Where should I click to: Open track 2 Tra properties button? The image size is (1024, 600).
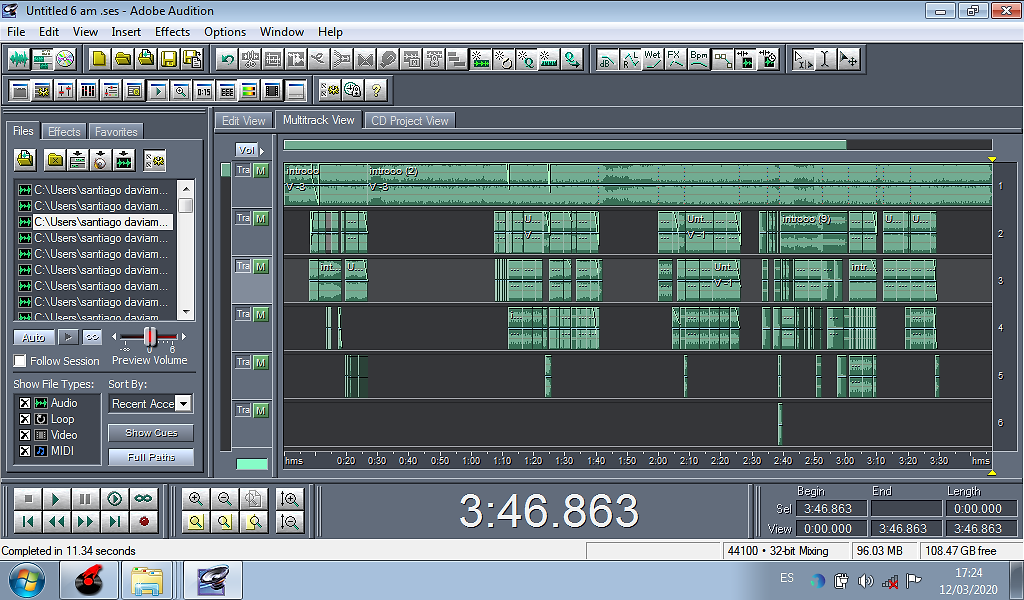coord(243,218)
